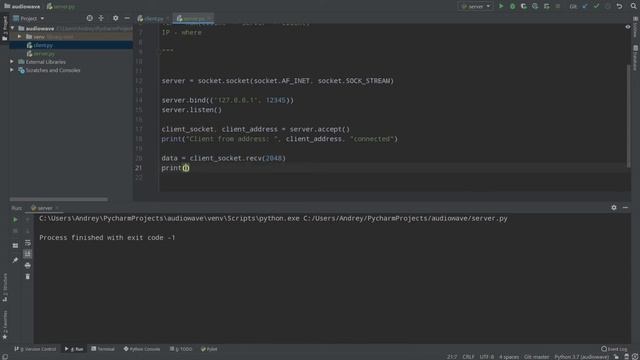Click the collapse/expand all icon in Project panel
Viewport: 640px width, 360px height.
(x=101, y=18)
